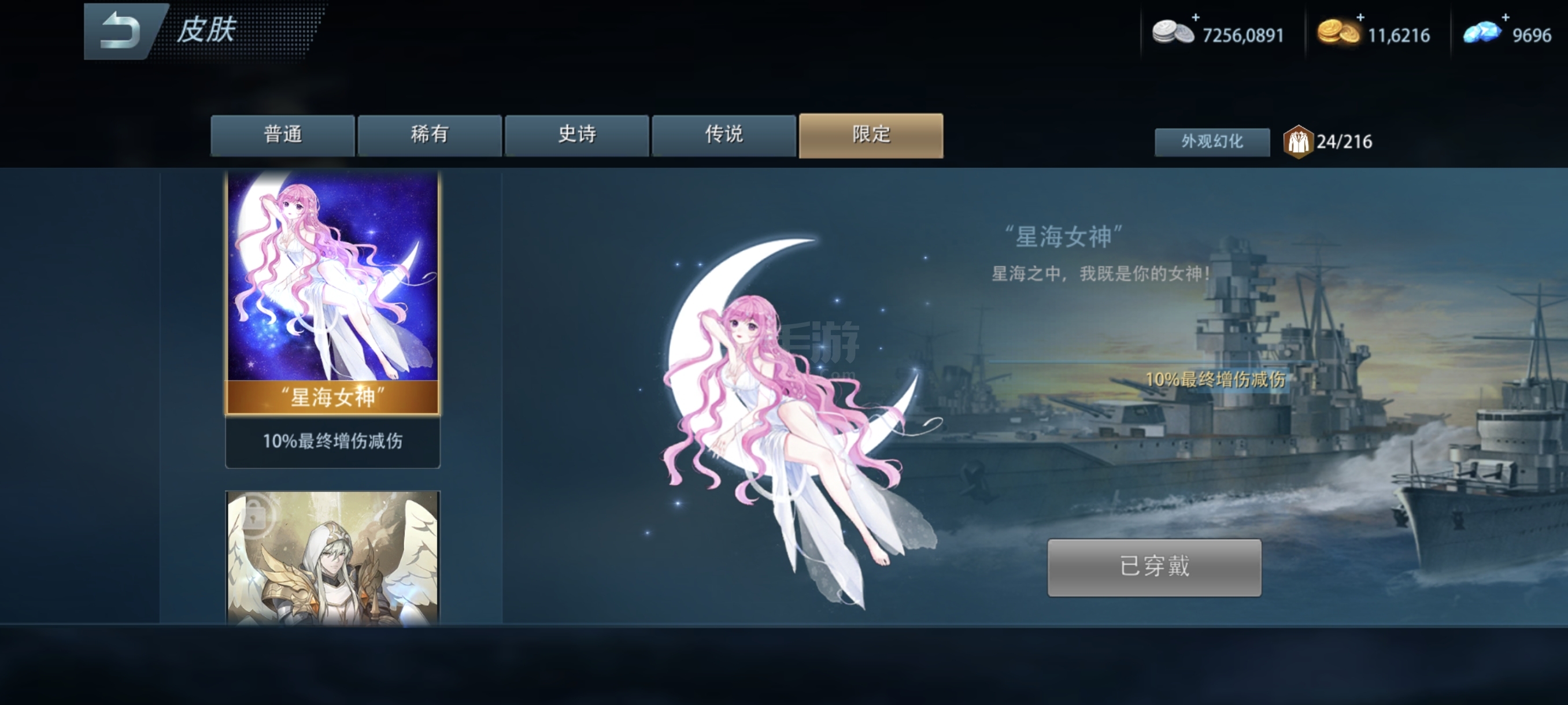Select the 限定 tab

pyautogui.click(x=871, y=135)
